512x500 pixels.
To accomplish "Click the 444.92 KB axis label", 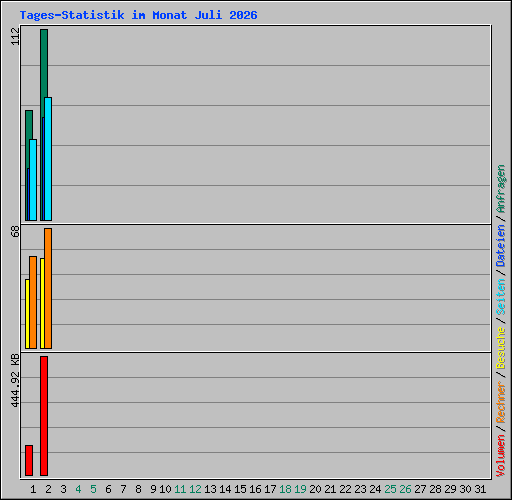I will click(x=15, y=380).
